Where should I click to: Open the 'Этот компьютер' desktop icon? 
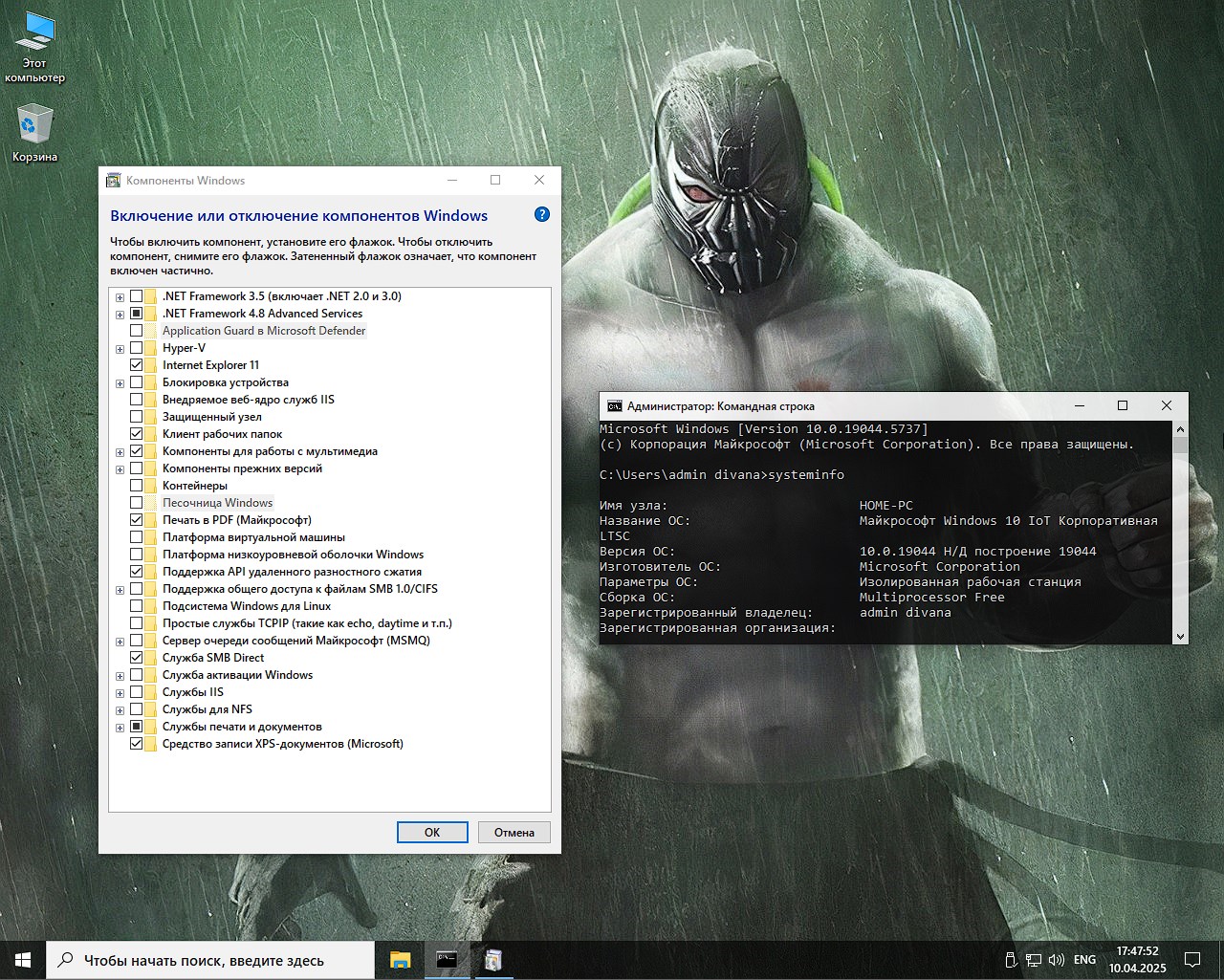34,48
